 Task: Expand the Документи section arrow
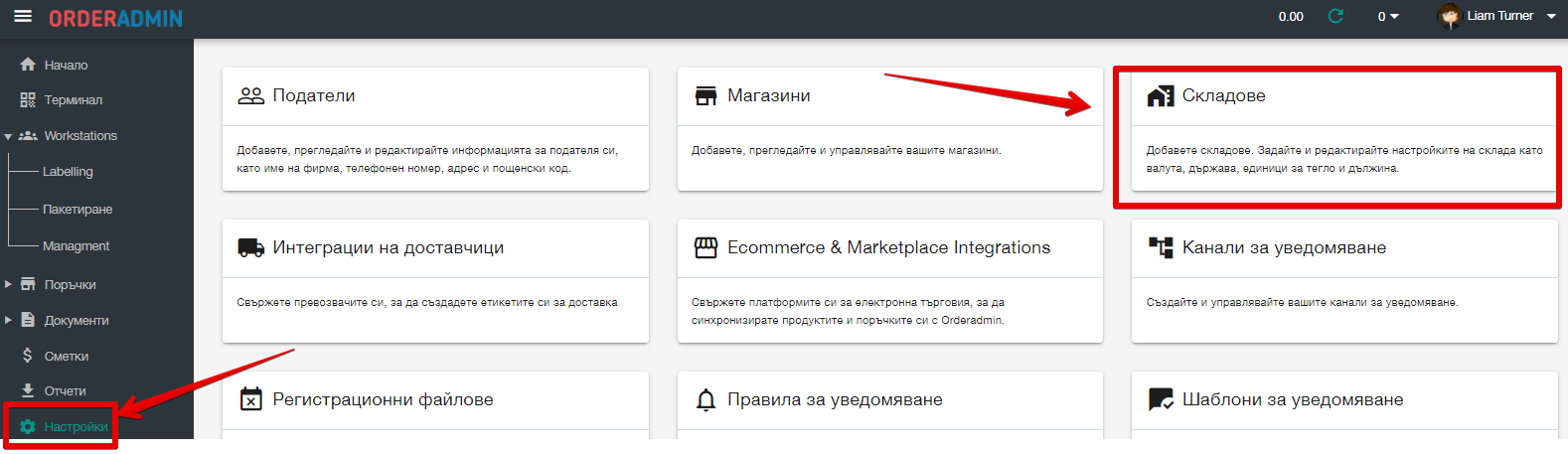coord(8,320)
